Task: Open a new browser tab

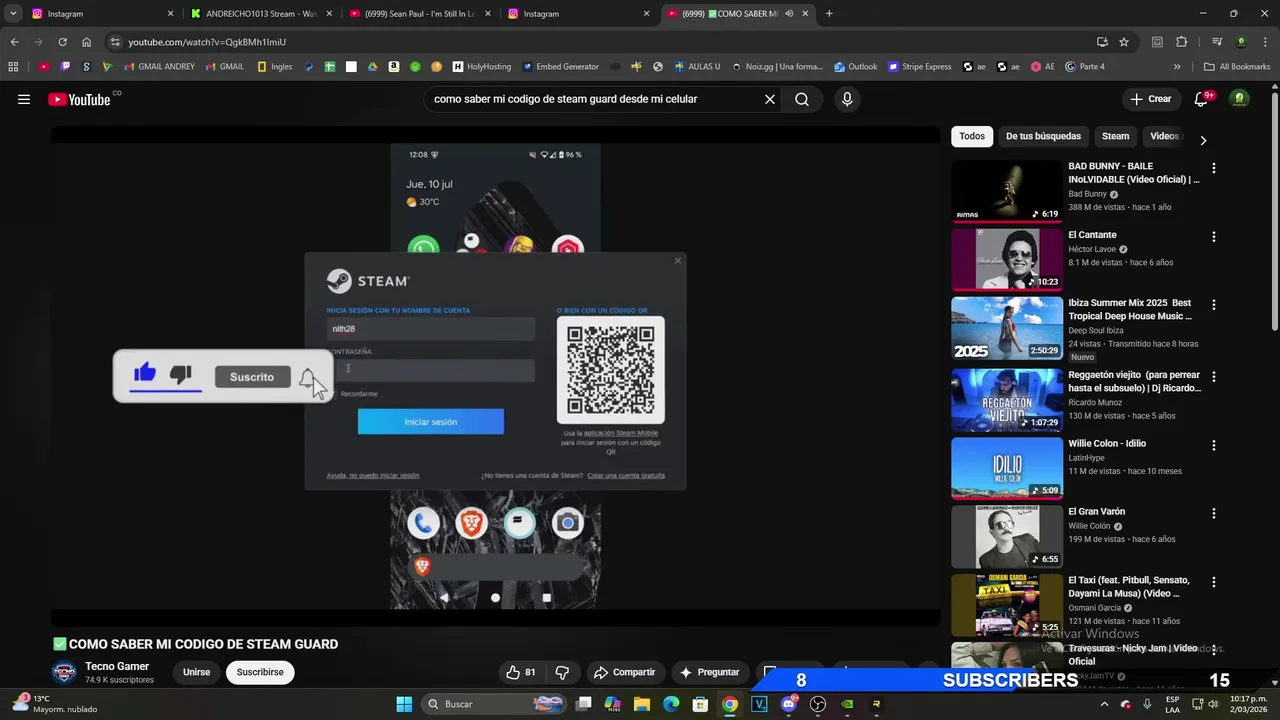Action: (x=829, y=14)
